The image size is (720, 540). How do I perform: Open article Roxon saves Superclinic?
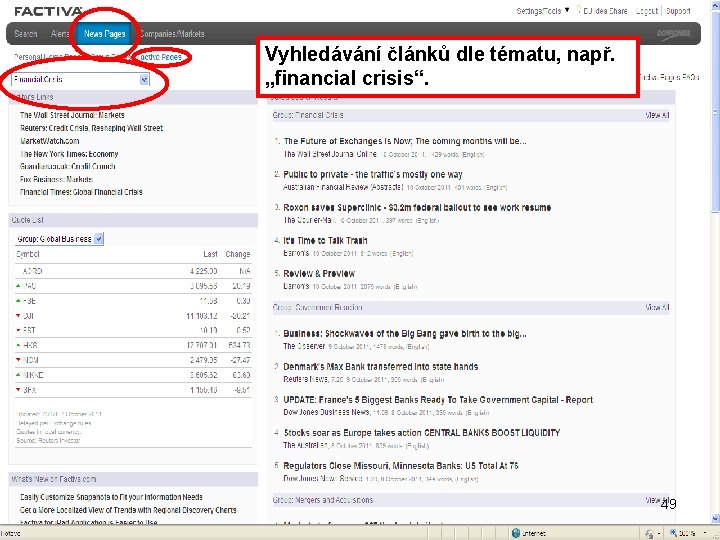coord(417,208)
